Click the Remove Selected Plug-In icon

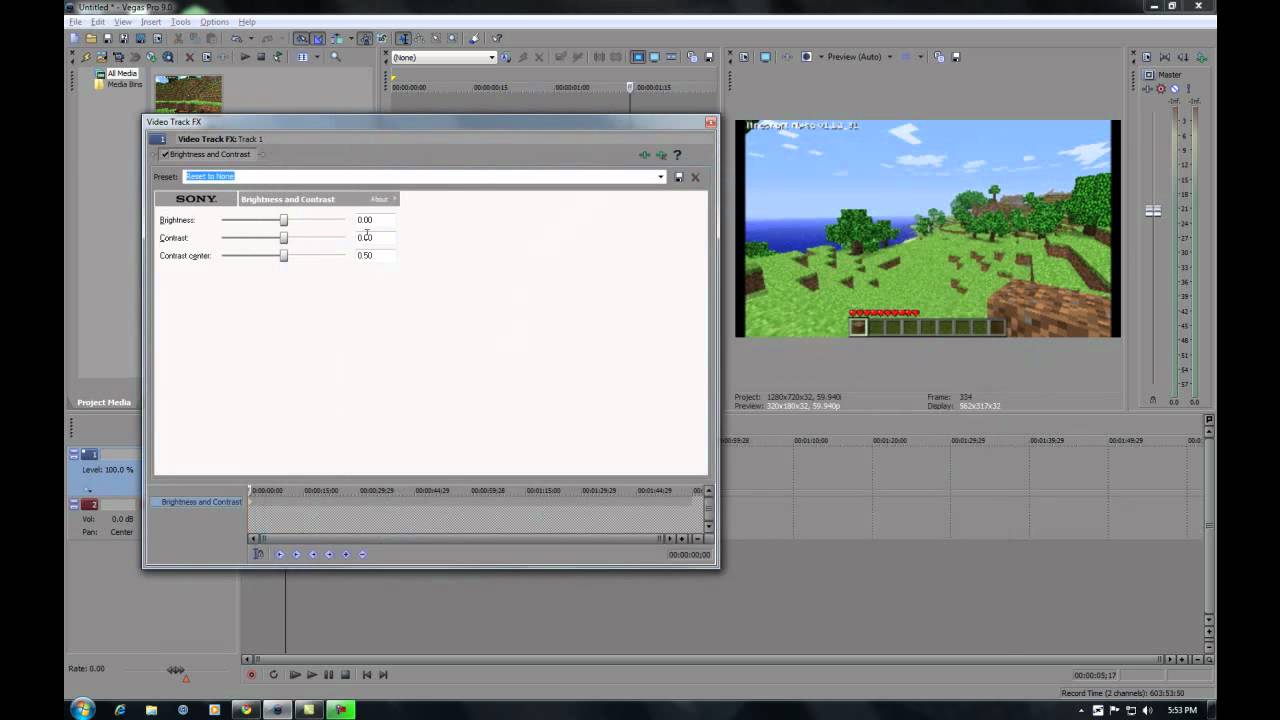(x=661, y=155)
